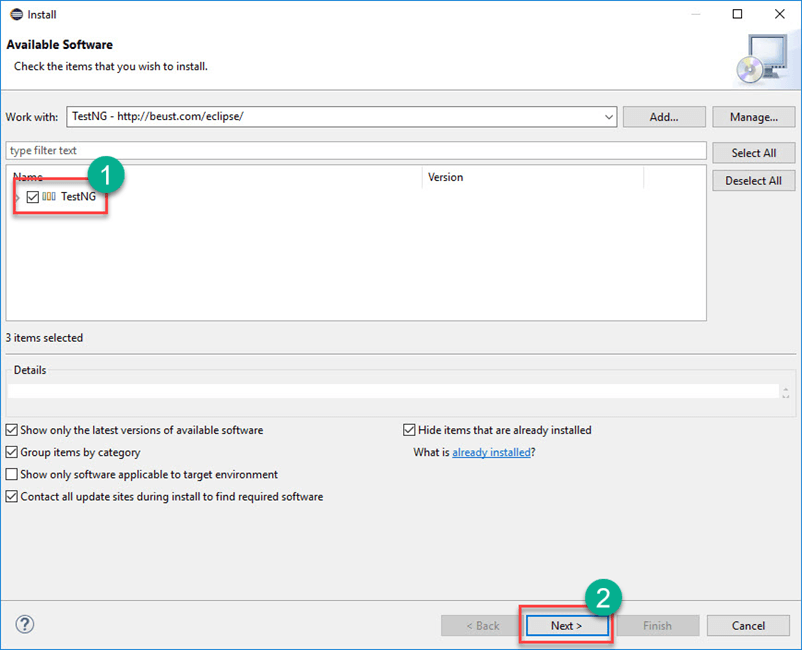Expand the TestNG tree node
This screenshot has height=650, width=802.
(17, 198)
